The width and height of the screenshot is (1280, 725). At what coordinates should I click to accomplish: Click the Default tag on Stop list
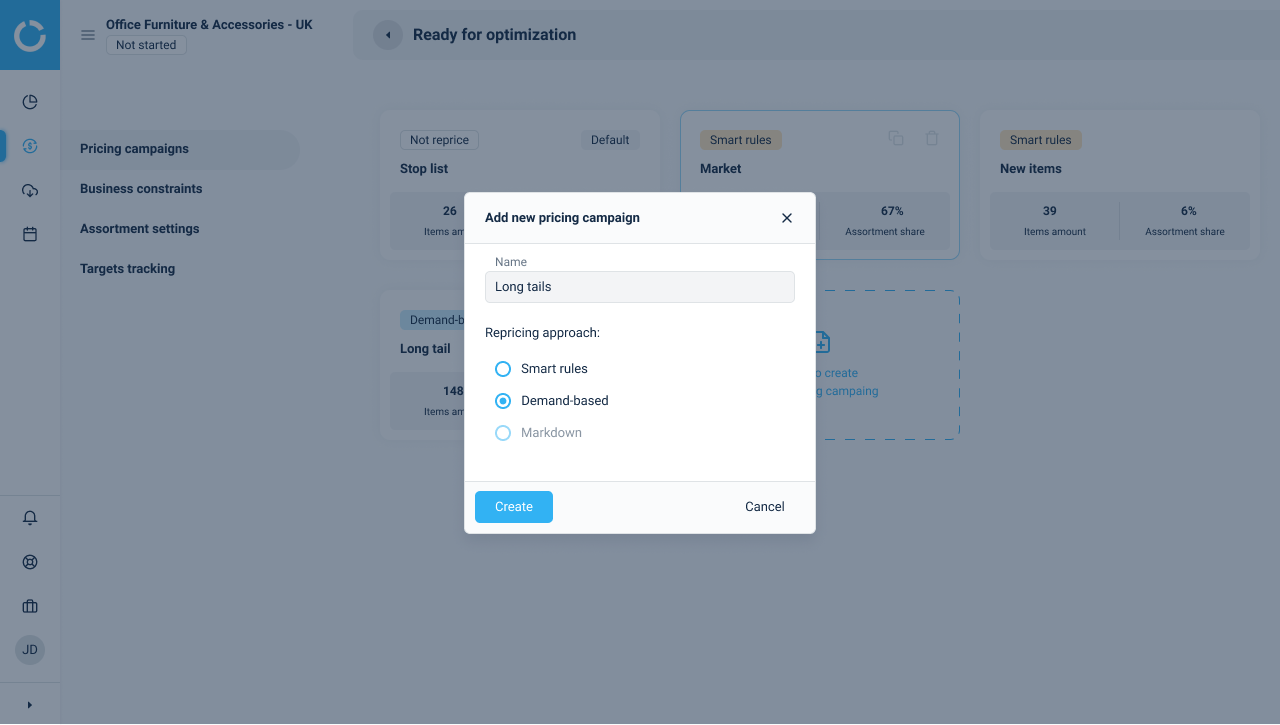click(610, 140)
